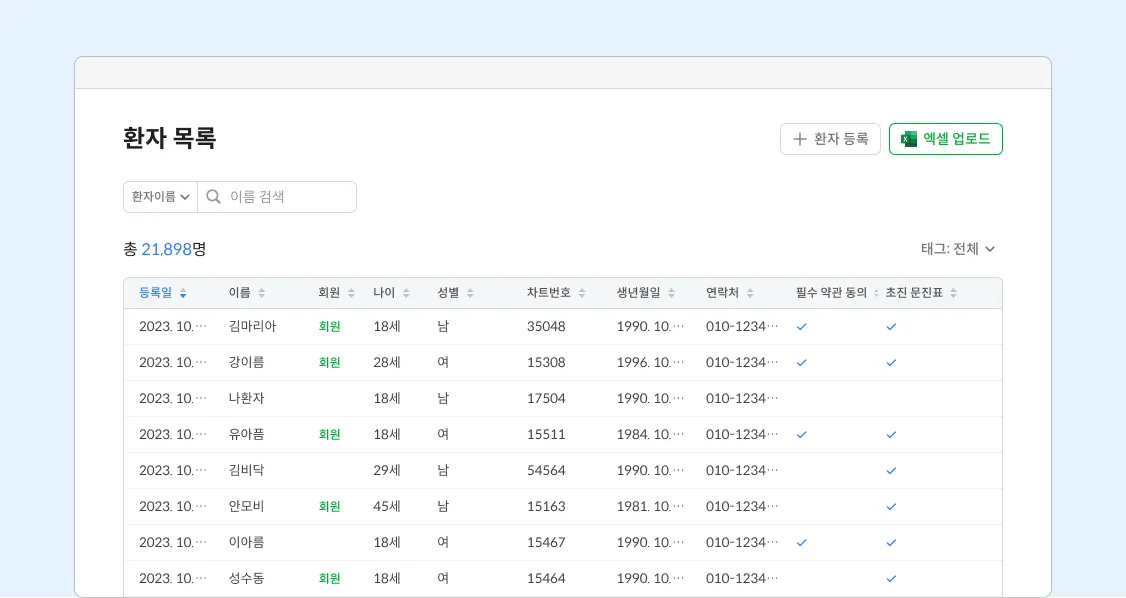The width and height of the screenshot is (1126, 598).
Task: Select patient name 성수동
Action: (246, 578)
